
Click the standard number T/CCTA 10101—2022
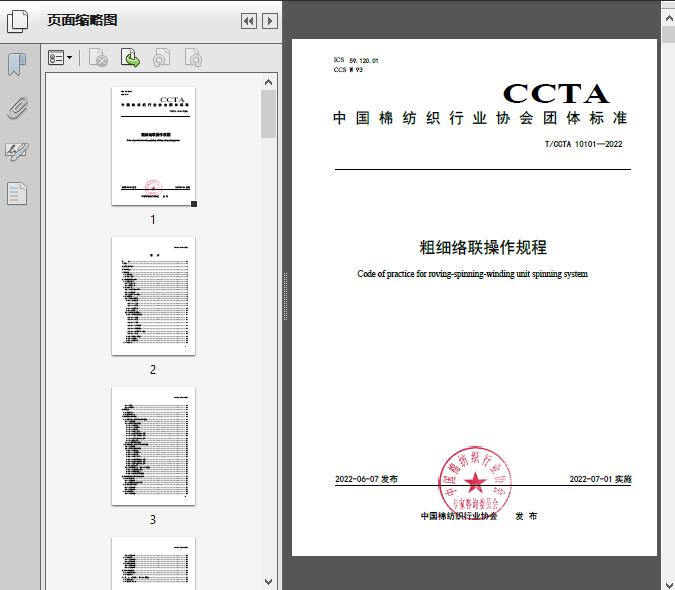click(x=584, y=144)
